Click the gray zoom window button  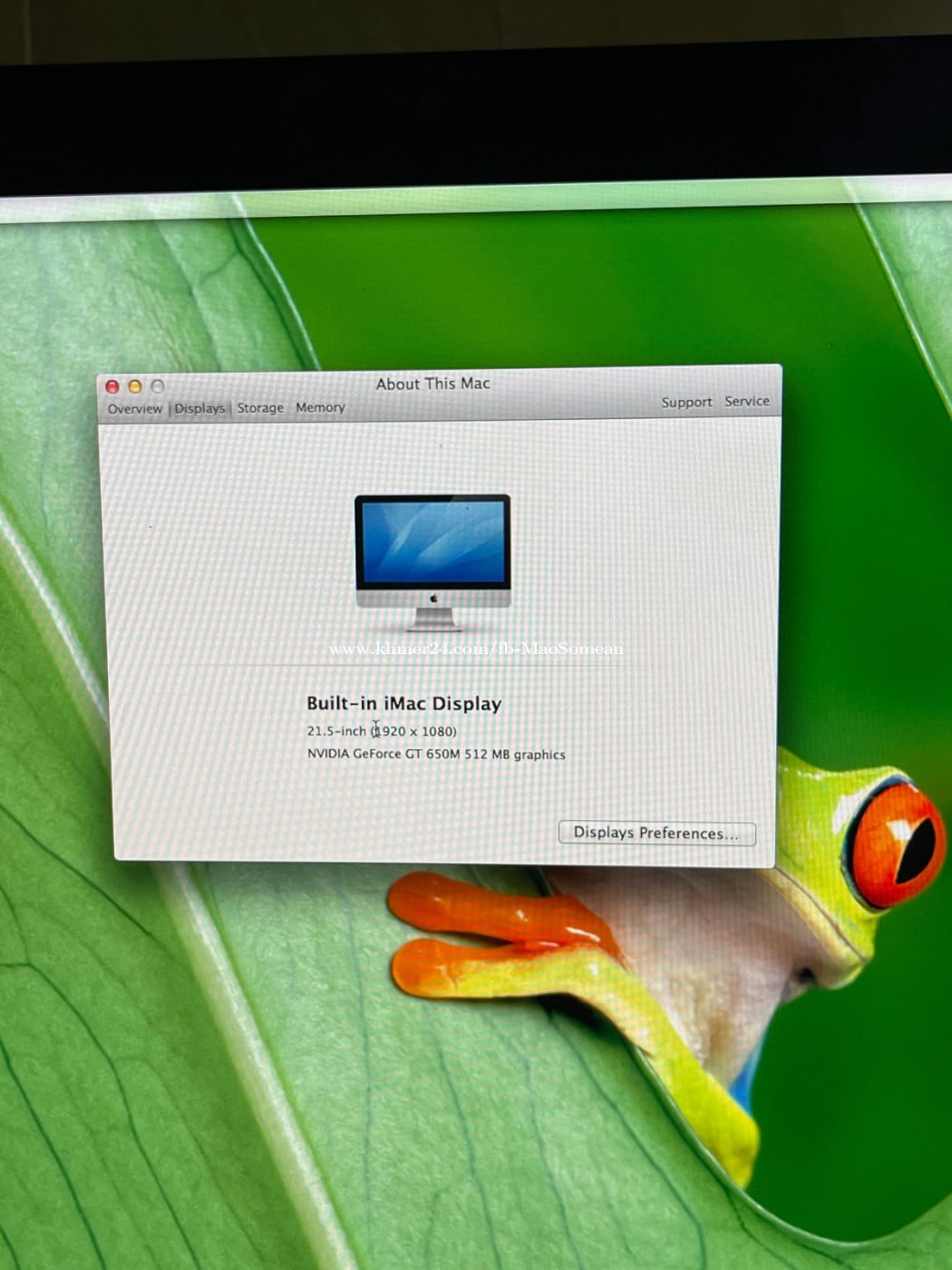(x=158, y=386)
